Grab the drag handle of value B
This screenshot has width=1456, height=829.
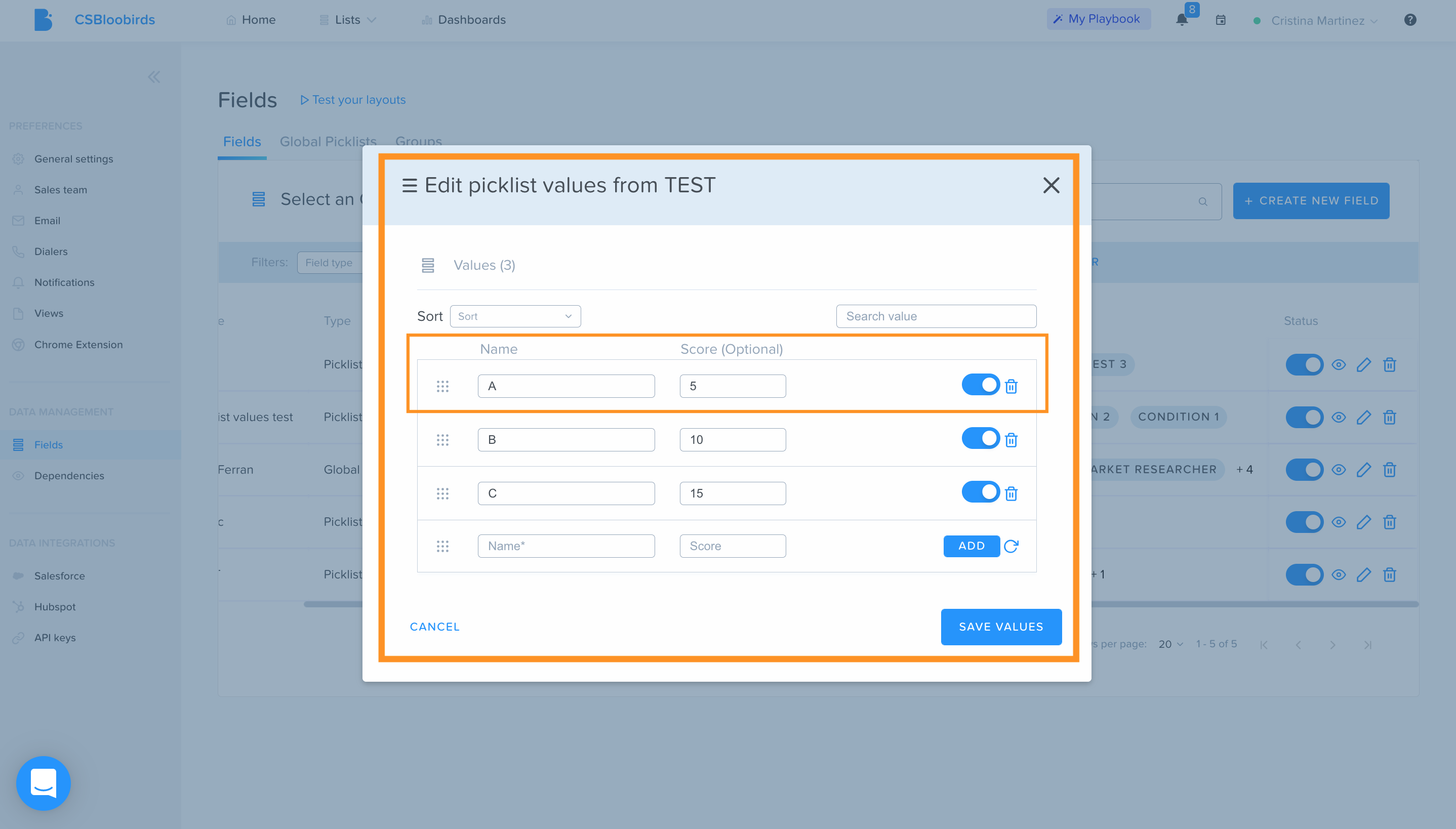coord(442,440)
